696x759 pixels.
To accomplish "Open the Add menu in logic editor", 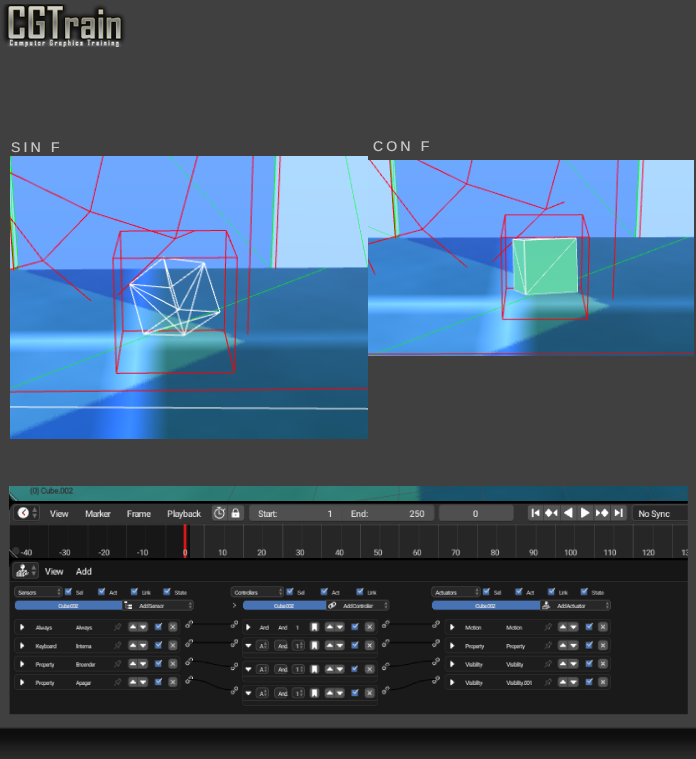I will point(84,571).
